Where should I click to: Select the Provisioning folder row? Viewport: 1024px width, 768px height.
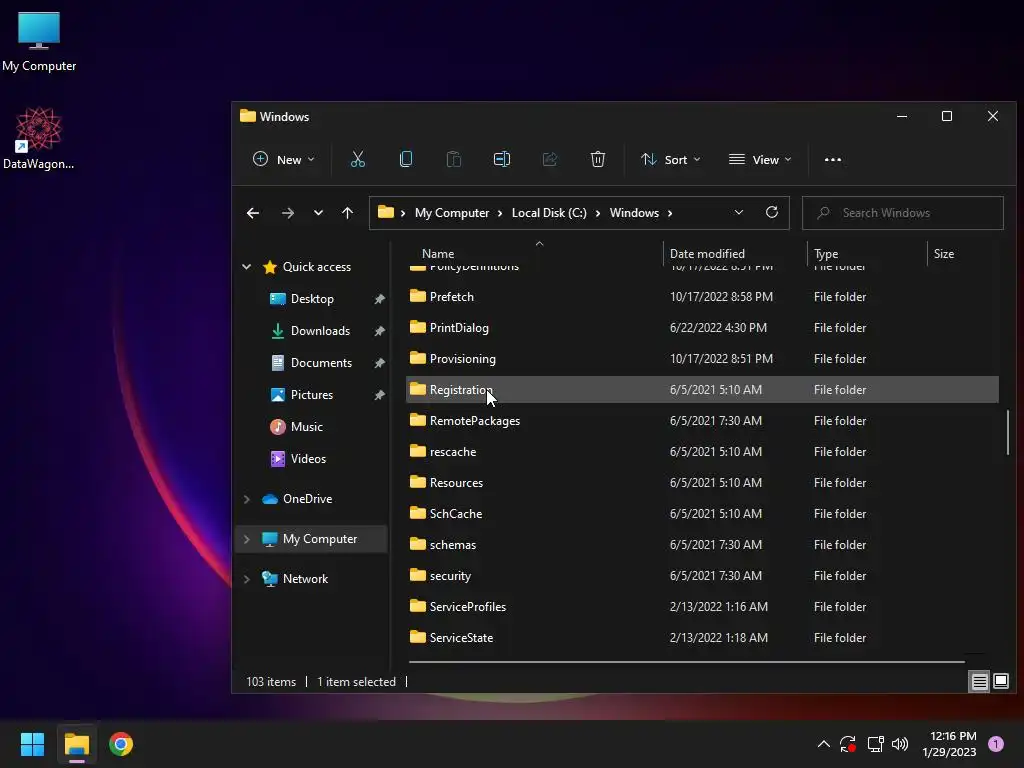702,359
